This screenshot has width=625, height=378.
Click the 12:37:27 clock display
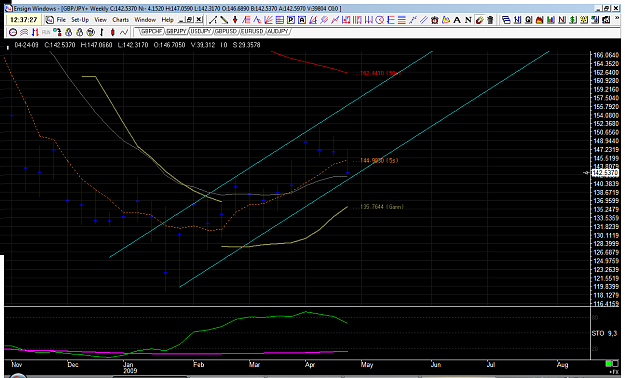point(24,20)
